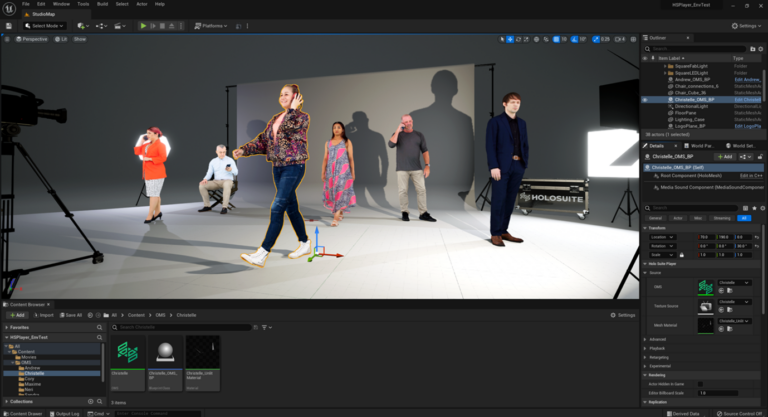Click the Unreal Engine logo icon
This screenshot has width=768, height=417.
click(x=9, y=9)
